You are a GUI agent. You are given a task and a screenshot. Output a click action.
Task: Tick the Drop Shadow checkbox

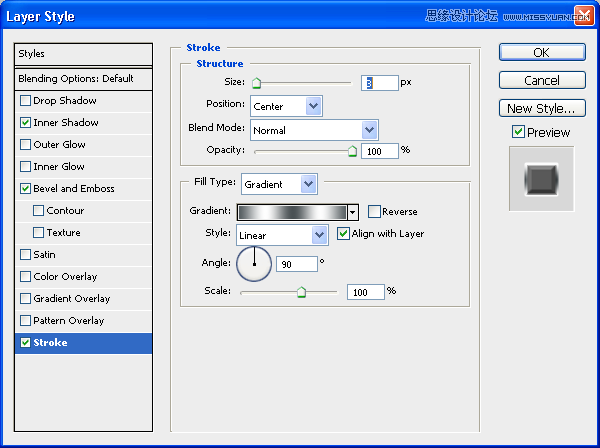[x=25, y=101]
